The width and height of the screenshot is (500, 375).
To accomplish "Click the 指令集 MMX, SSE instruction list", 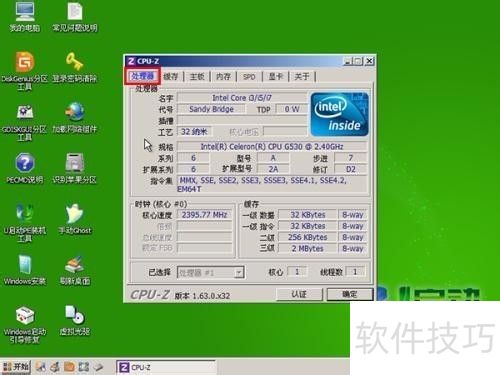I will (x=272, y=185).
